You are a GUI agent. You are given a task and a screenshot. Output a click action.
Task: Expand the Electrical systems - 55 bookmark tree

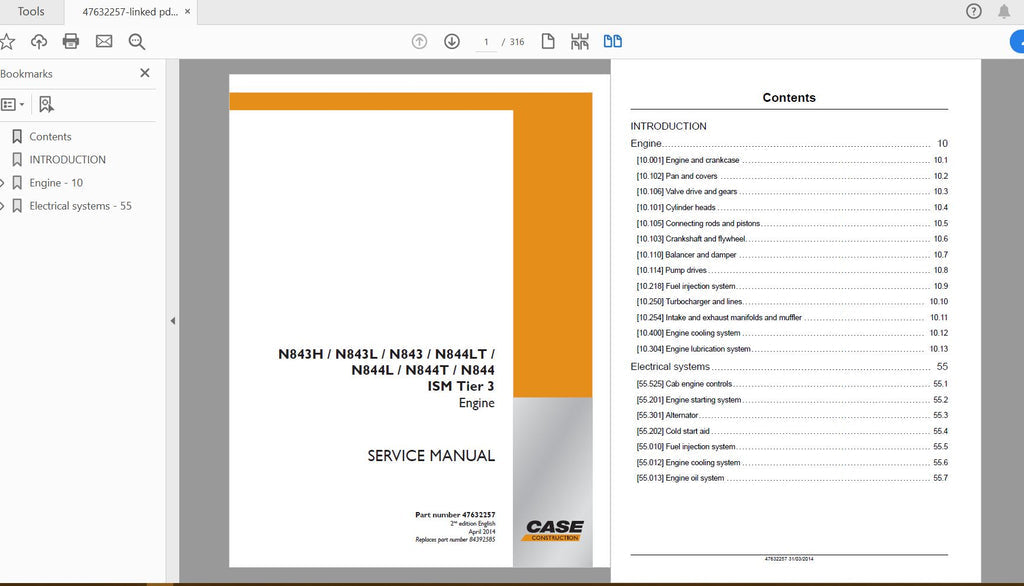click(2, 206)
